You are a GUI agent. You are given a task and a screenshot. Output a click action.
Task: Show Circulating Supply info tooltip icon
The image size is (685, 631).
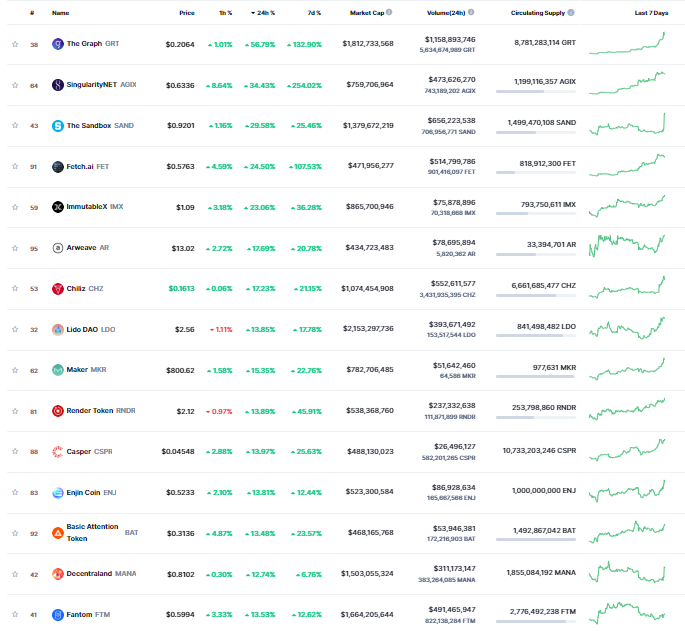coord(571,12)
